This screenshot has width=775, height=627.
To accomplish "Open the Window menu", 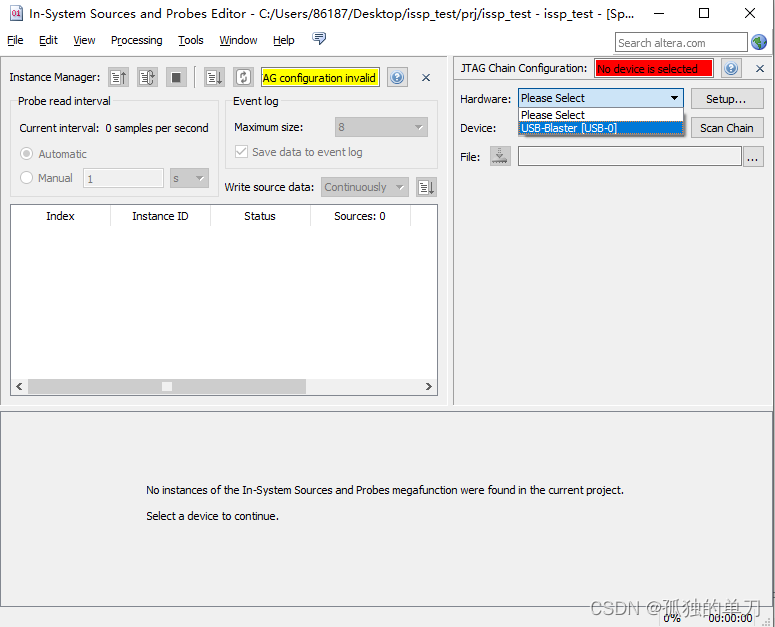I will click(x=238, y=40).
